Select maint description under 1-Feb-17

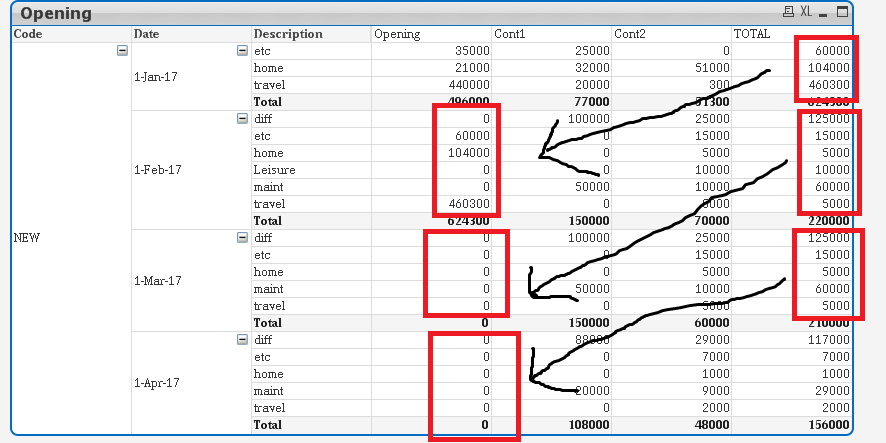[x=268, y=186]
